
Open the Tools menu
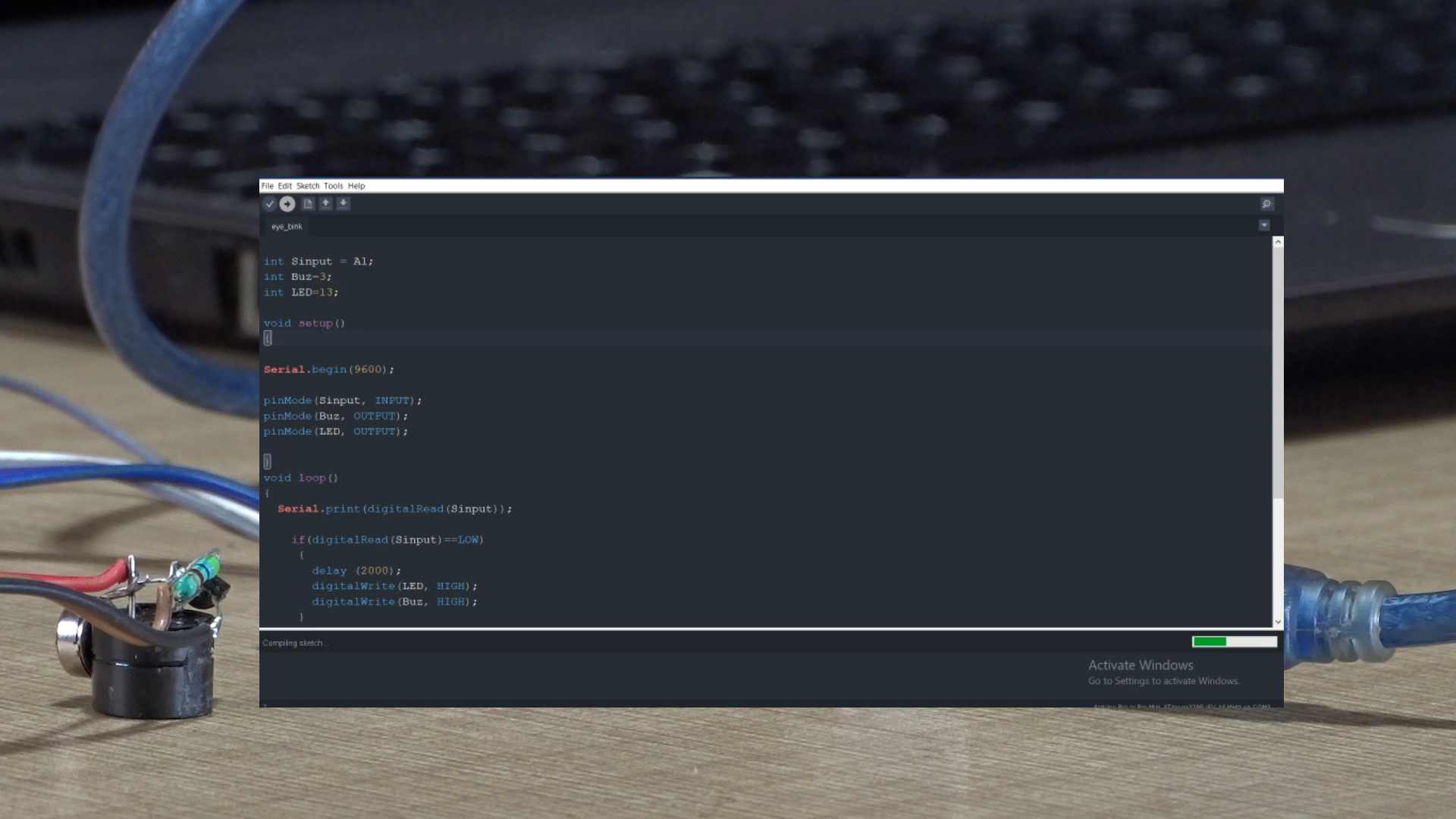pos(333,186)
